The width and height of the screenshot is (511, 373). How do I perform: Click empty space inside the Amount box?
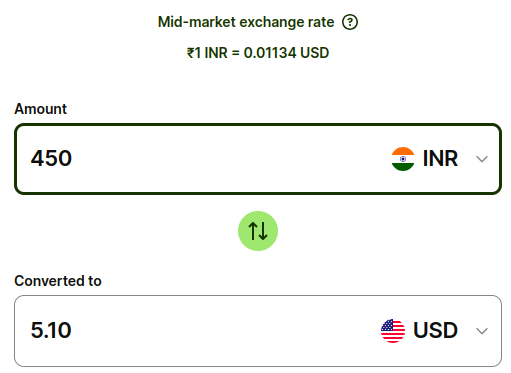230,159
